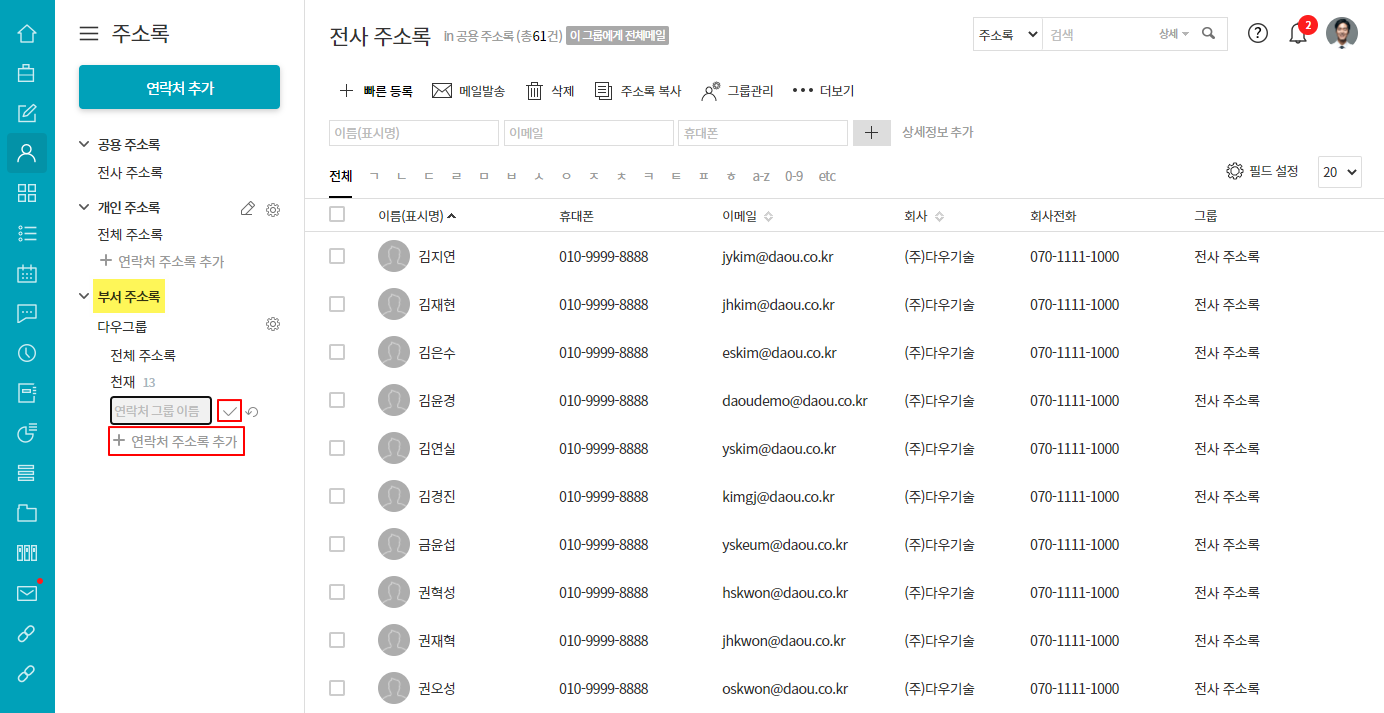This screenshot has height=713, width=1384.
Task: Open the page size dropdown showing 20
Action: (1339, 172)
